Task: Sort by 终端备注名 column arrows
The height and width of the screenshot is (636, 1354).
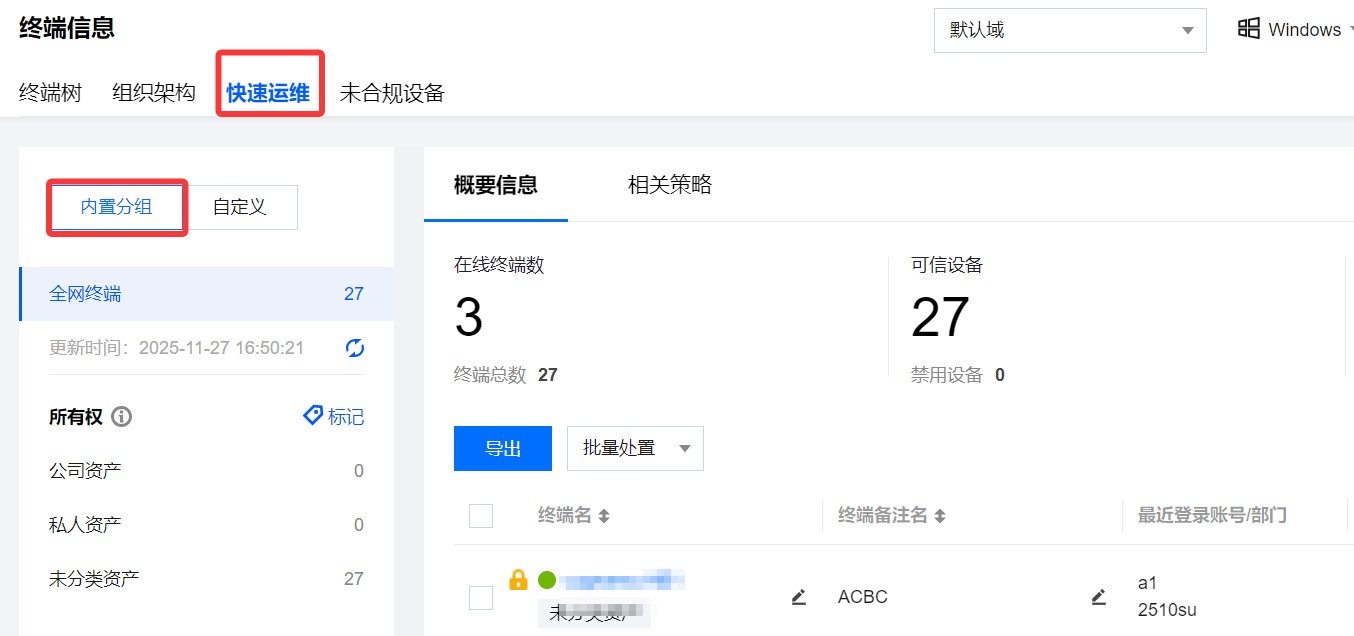Action: (x=940, y=516)
